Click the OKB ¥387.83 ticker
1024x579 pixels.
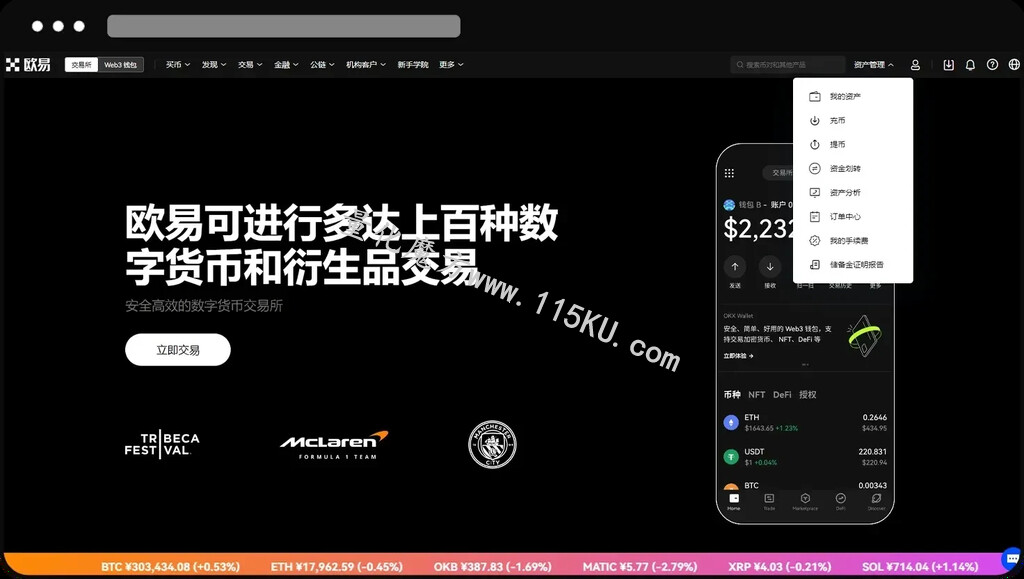tap(492, 567)
